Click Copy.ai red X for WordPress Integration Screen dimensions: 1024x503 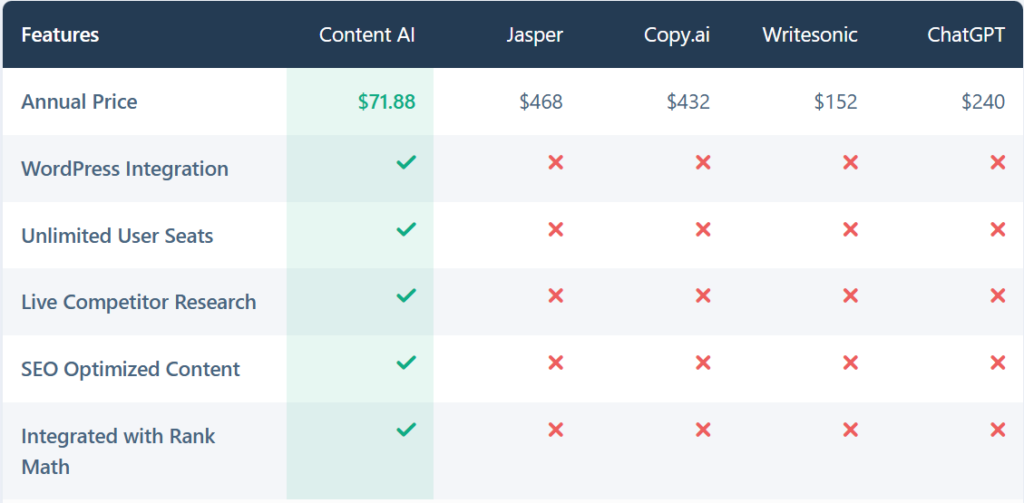tap(703, 162)
